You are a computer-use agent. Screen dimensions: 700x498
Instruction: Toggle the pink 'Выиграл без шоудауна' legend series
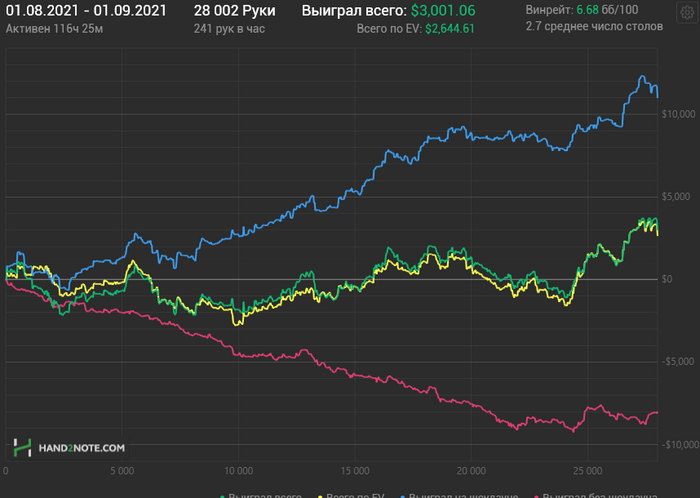(x=595, y=495)
